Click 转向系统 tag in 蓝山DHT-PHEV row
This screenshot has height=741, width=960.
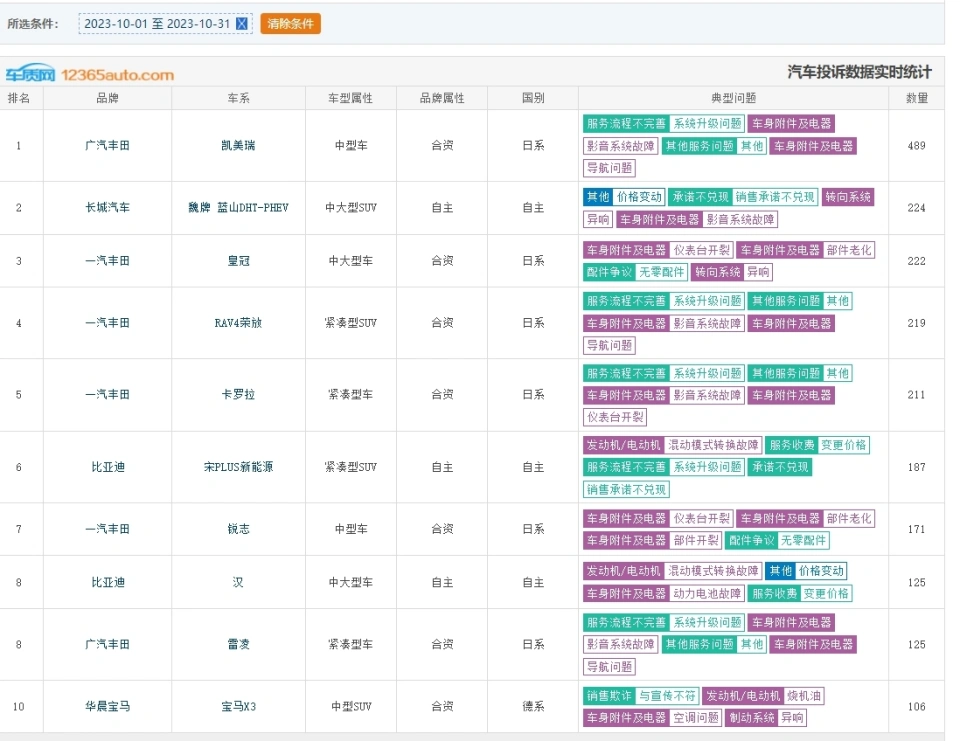tap(847, 197)
